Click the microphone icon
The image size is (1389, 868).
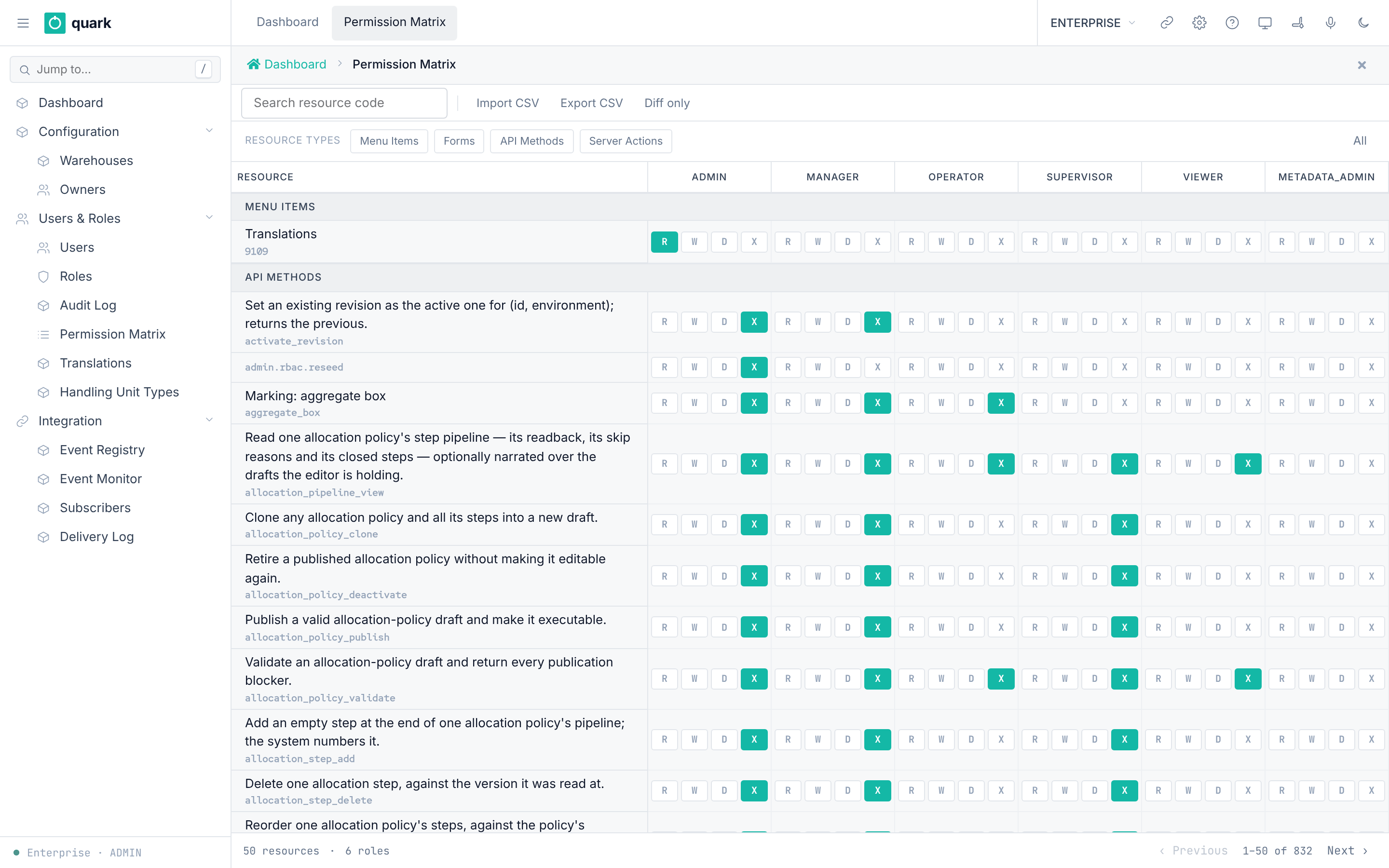[1331, 23]
